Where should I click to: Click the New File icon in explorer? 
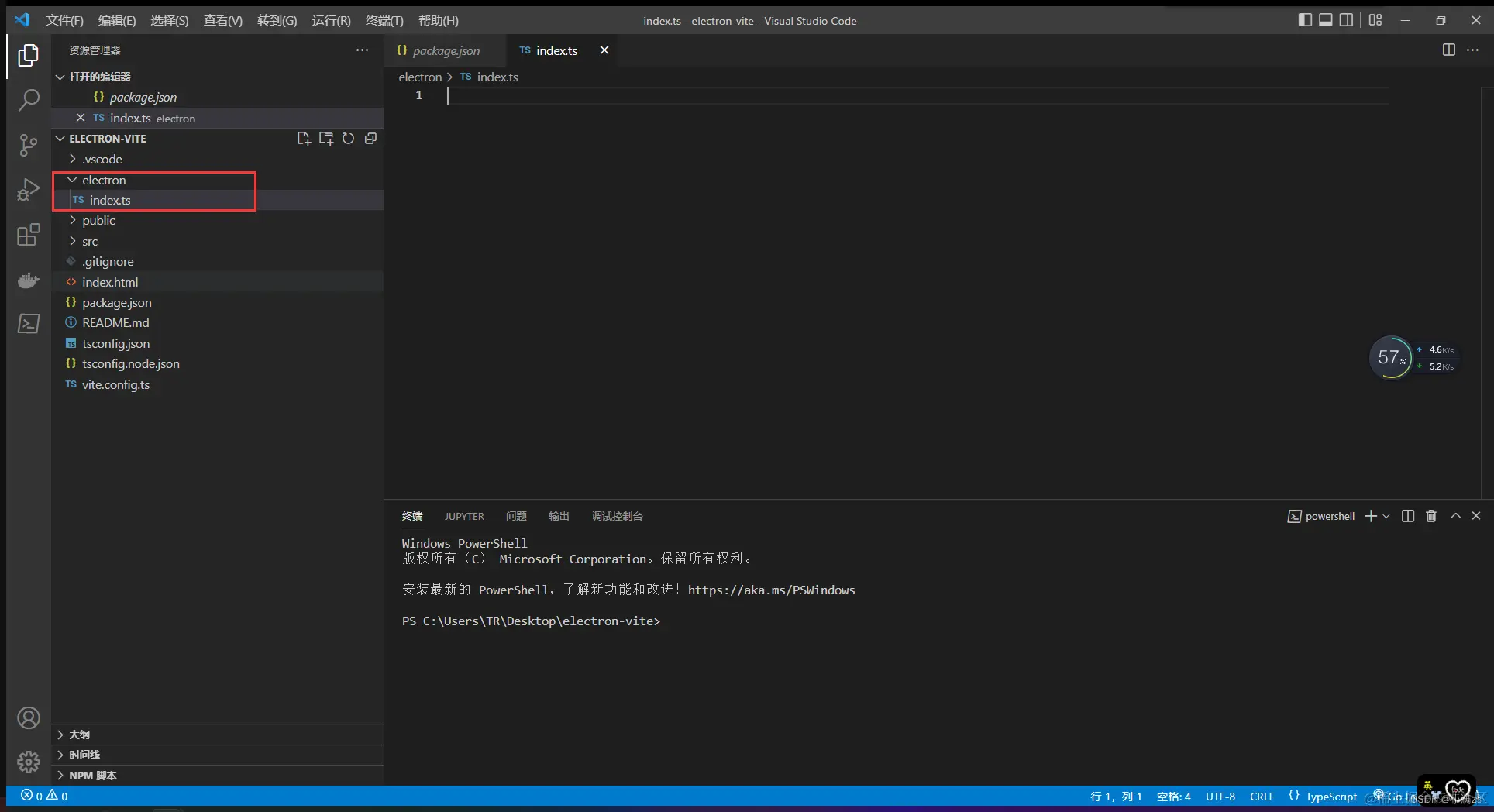pos(304,139)
